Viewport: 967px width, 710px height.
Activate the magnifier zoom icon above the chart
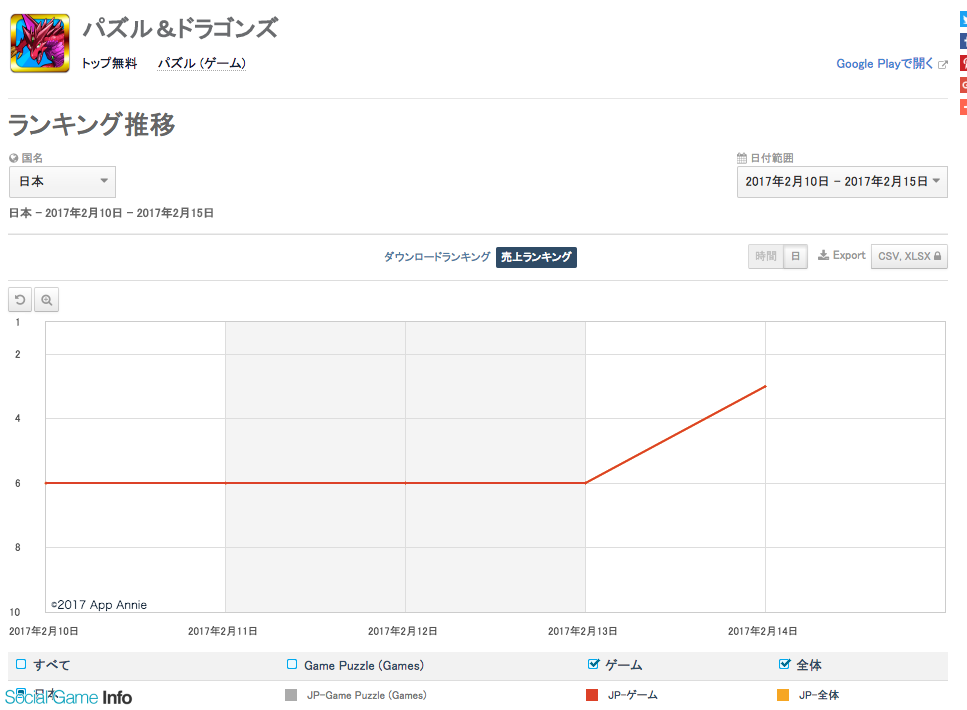coord(46,300)
